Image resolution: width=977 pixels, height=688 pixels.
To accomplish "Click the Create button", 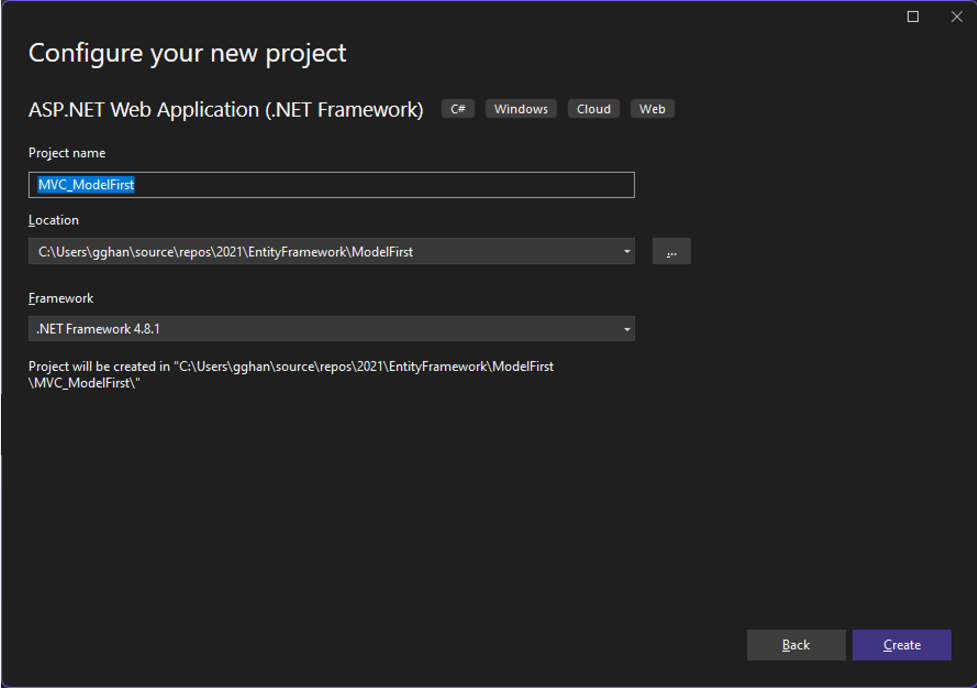I will (902, 645).
